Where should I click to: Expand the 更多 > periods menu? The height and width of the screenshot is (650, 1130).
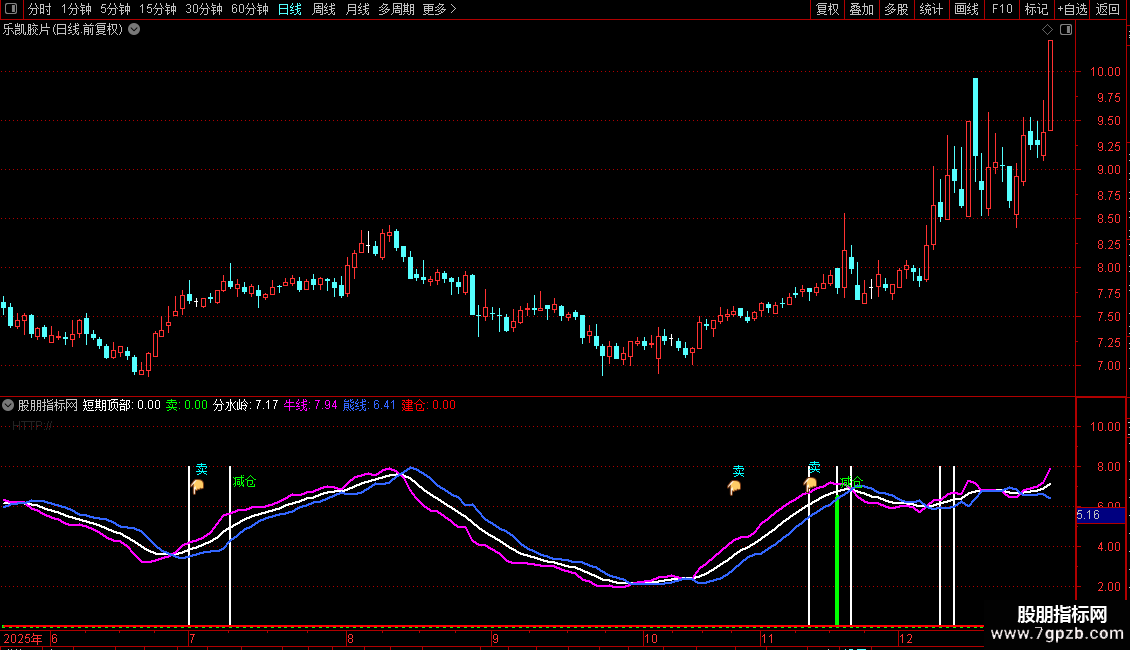pos(440,9)
